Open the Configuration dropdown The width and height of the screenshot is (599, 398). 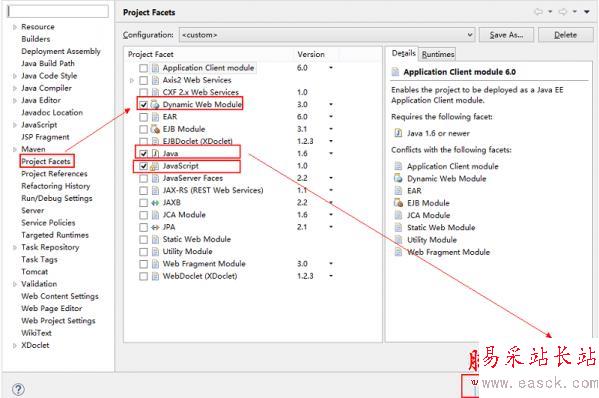[x=327, y=35]
